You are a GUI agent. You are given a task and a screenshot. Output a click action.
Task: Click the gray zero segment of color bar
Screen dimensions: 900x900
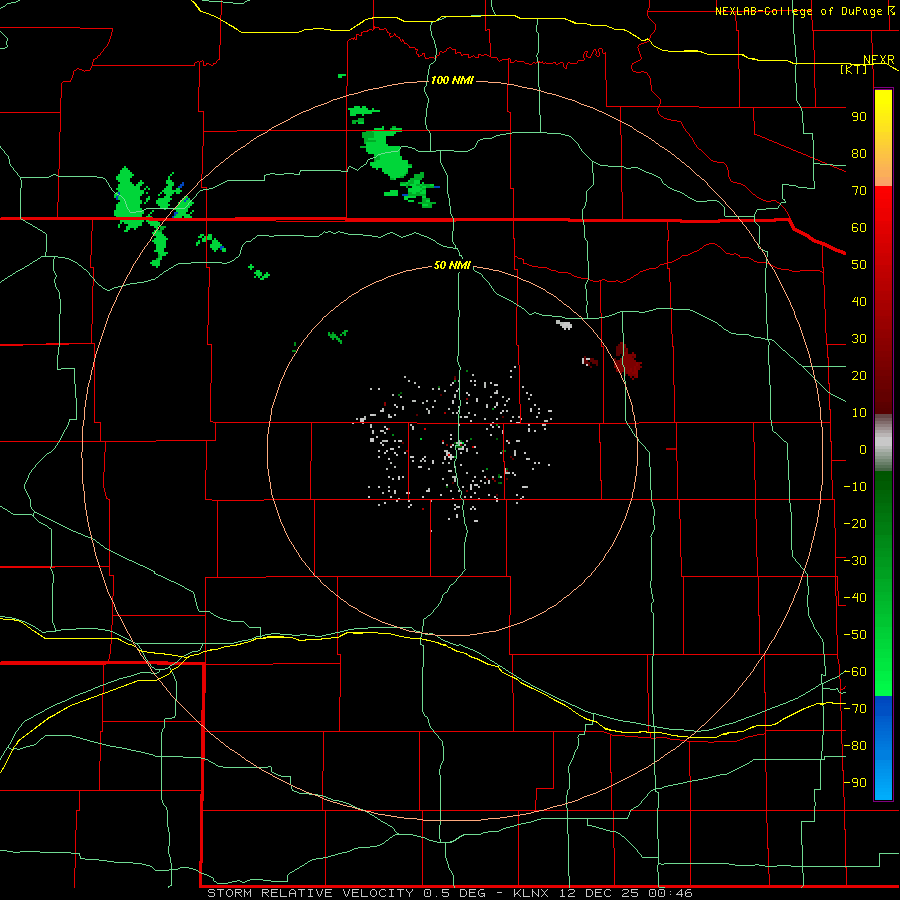pos(883,443)
